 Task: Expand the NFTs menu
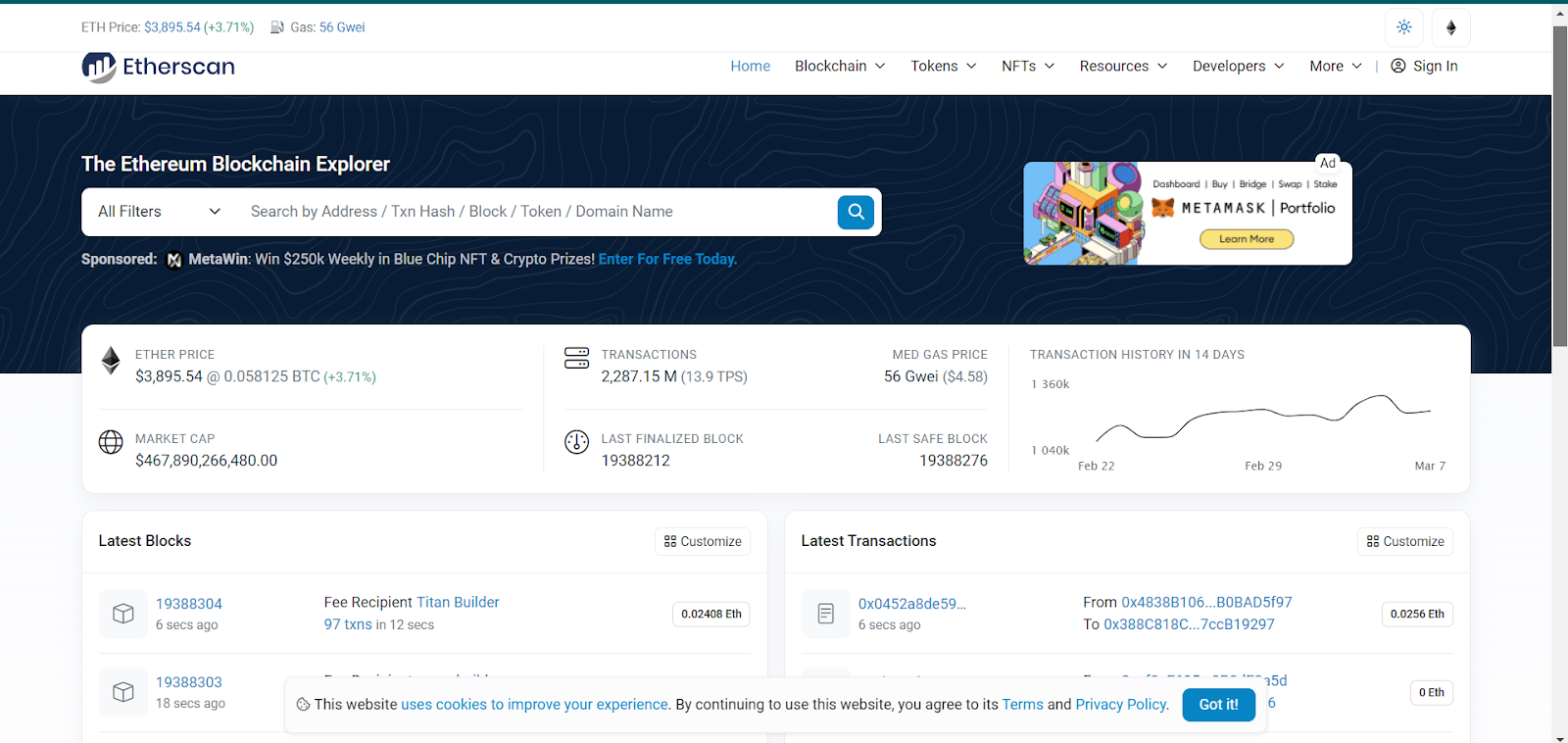point(1028,66)
